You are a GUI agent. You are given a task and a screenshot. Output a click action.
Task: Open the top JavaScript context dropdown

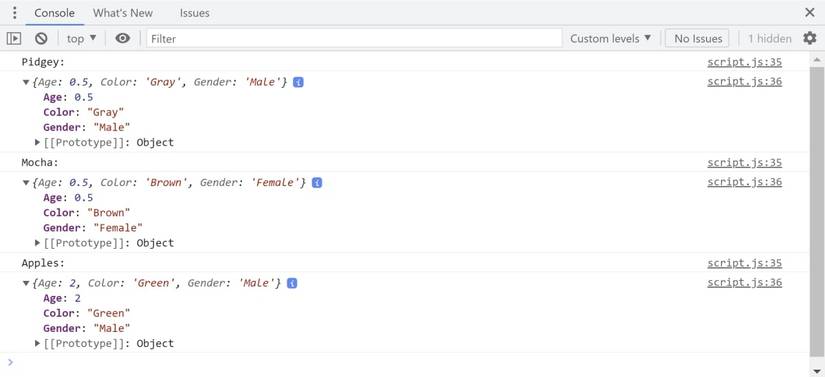[x=82, y=38]
